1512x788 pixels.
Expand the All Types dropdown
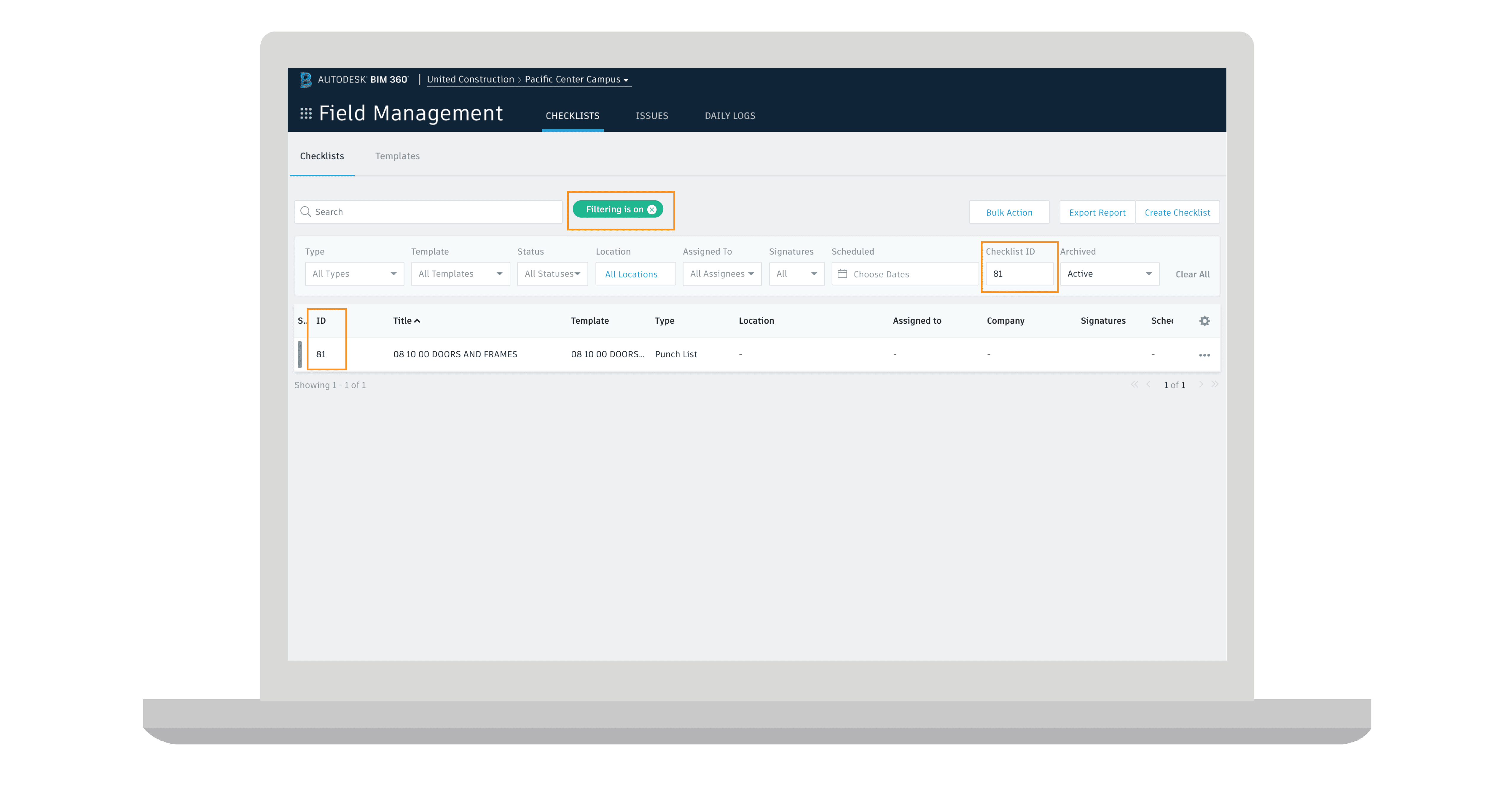354,274
